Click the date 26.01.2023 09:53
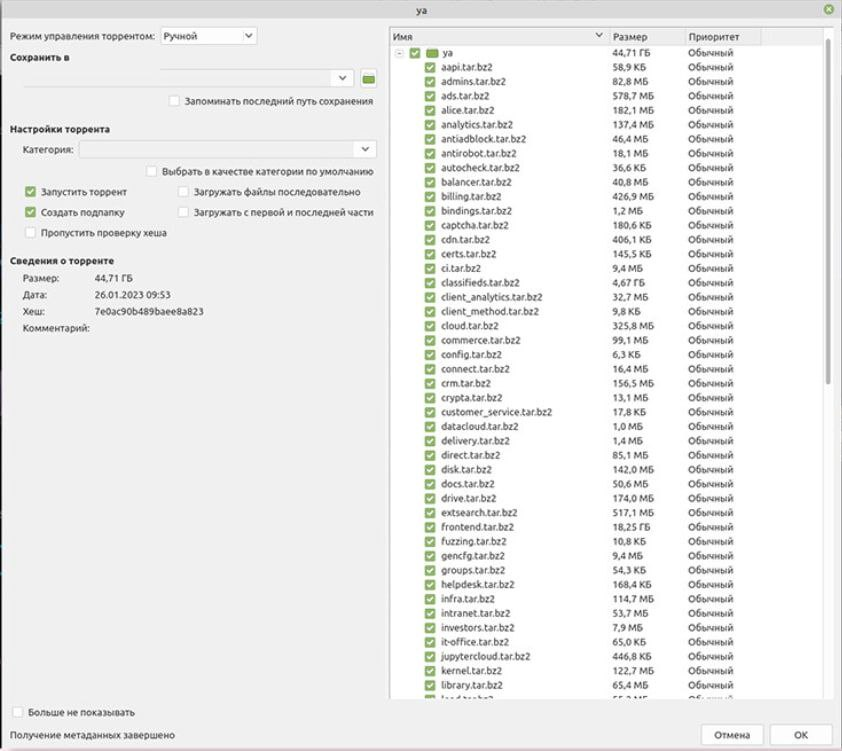The image size is (842, 751). (133, 295)
